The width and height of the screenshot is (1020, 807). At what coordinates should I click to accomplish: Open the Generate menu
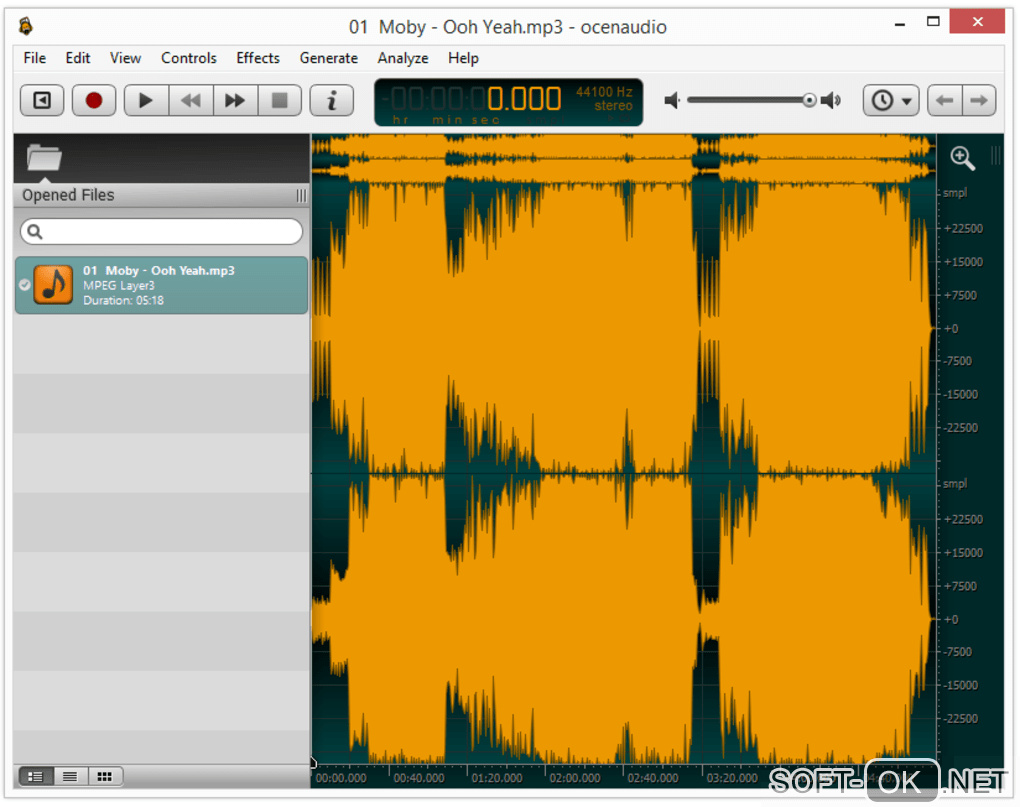[x=329, y=58]
